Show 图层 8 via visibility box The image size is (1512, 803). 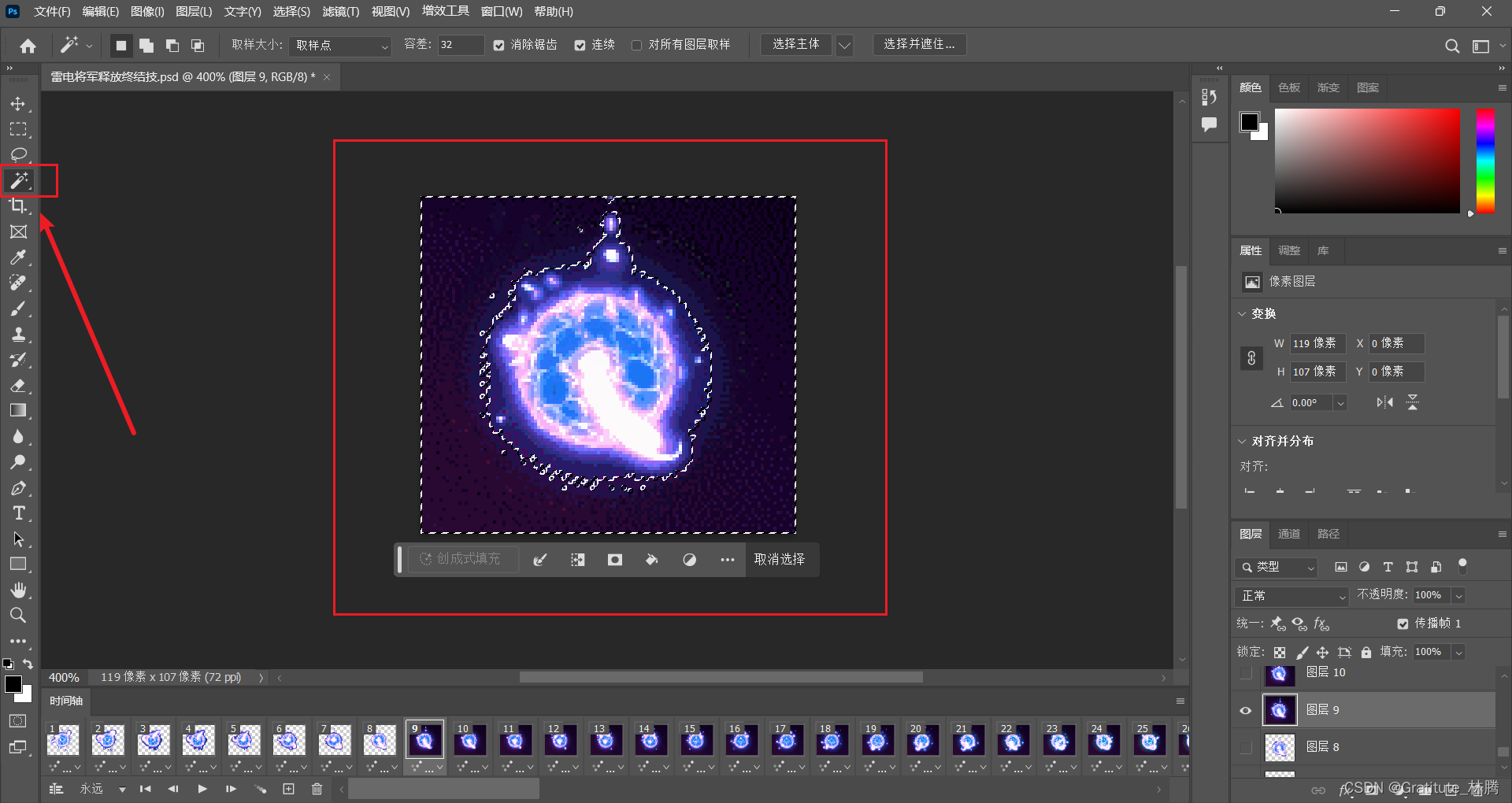(1246, 747)
